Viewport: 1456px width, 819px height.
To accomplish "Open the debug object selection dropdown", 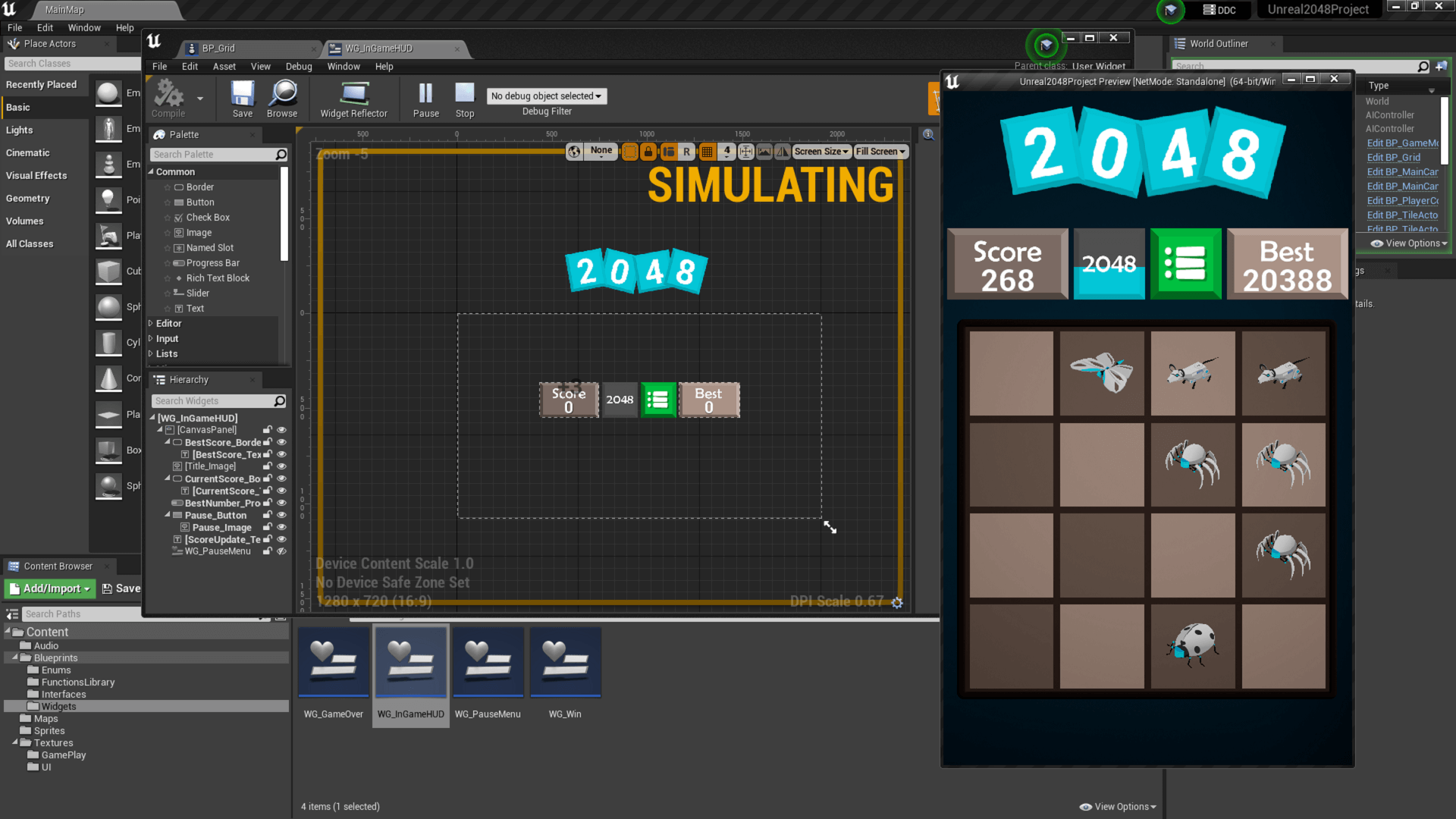I will [x=547, y=96].
